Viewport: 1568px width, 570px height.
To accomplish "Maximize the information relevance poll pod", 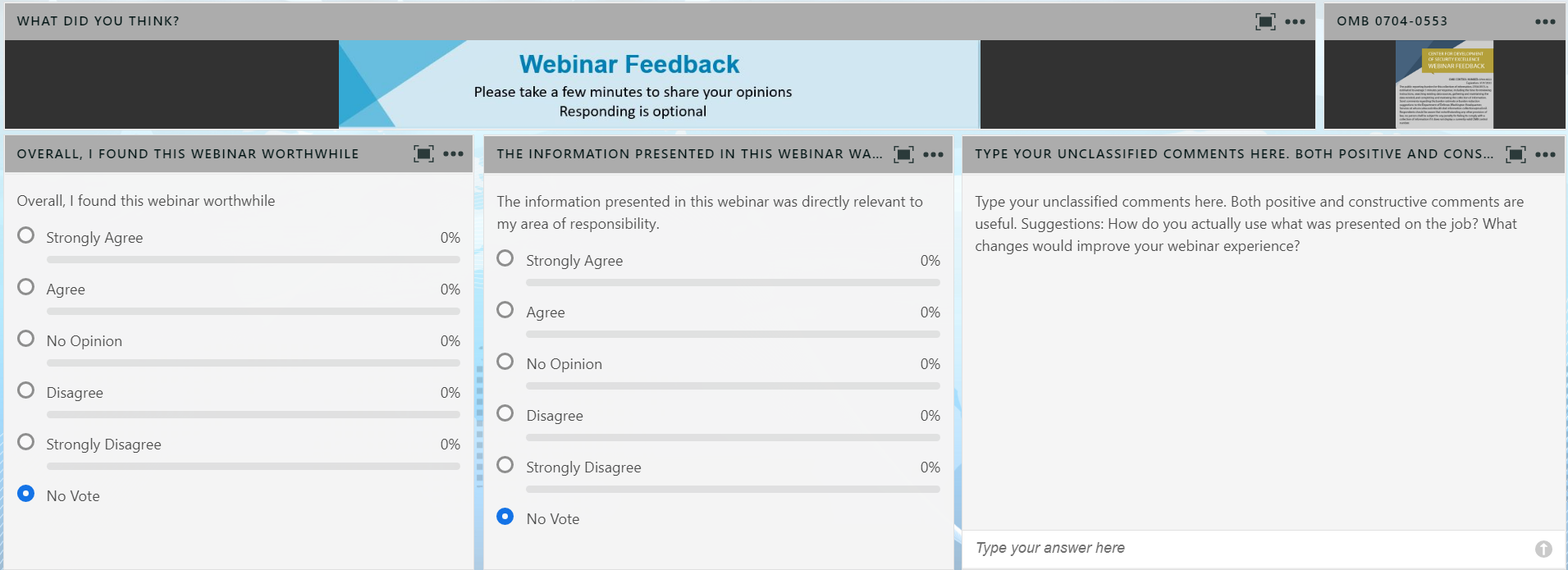I will tap(903, 154).
